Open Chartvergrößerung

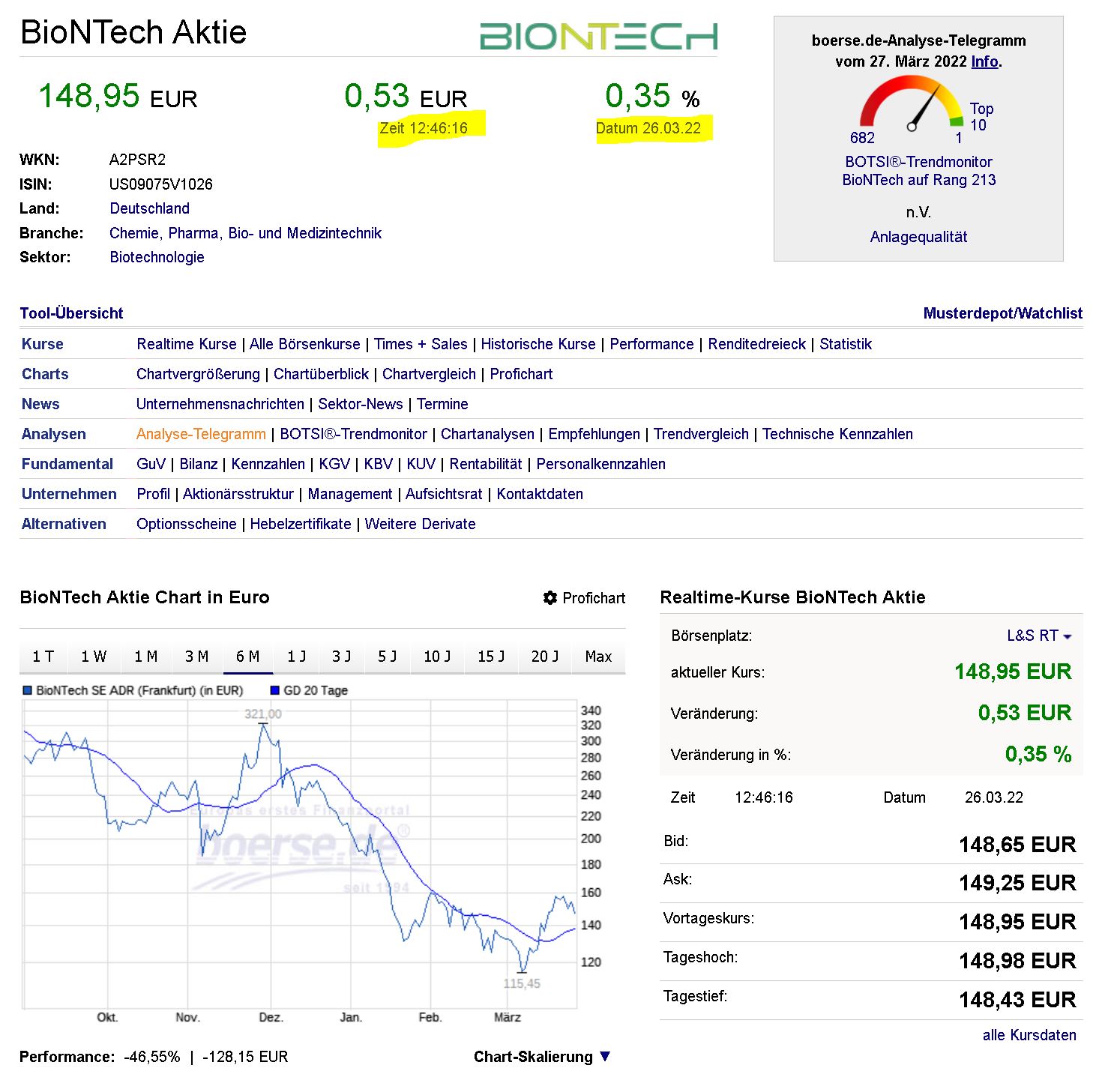point(198,374)
